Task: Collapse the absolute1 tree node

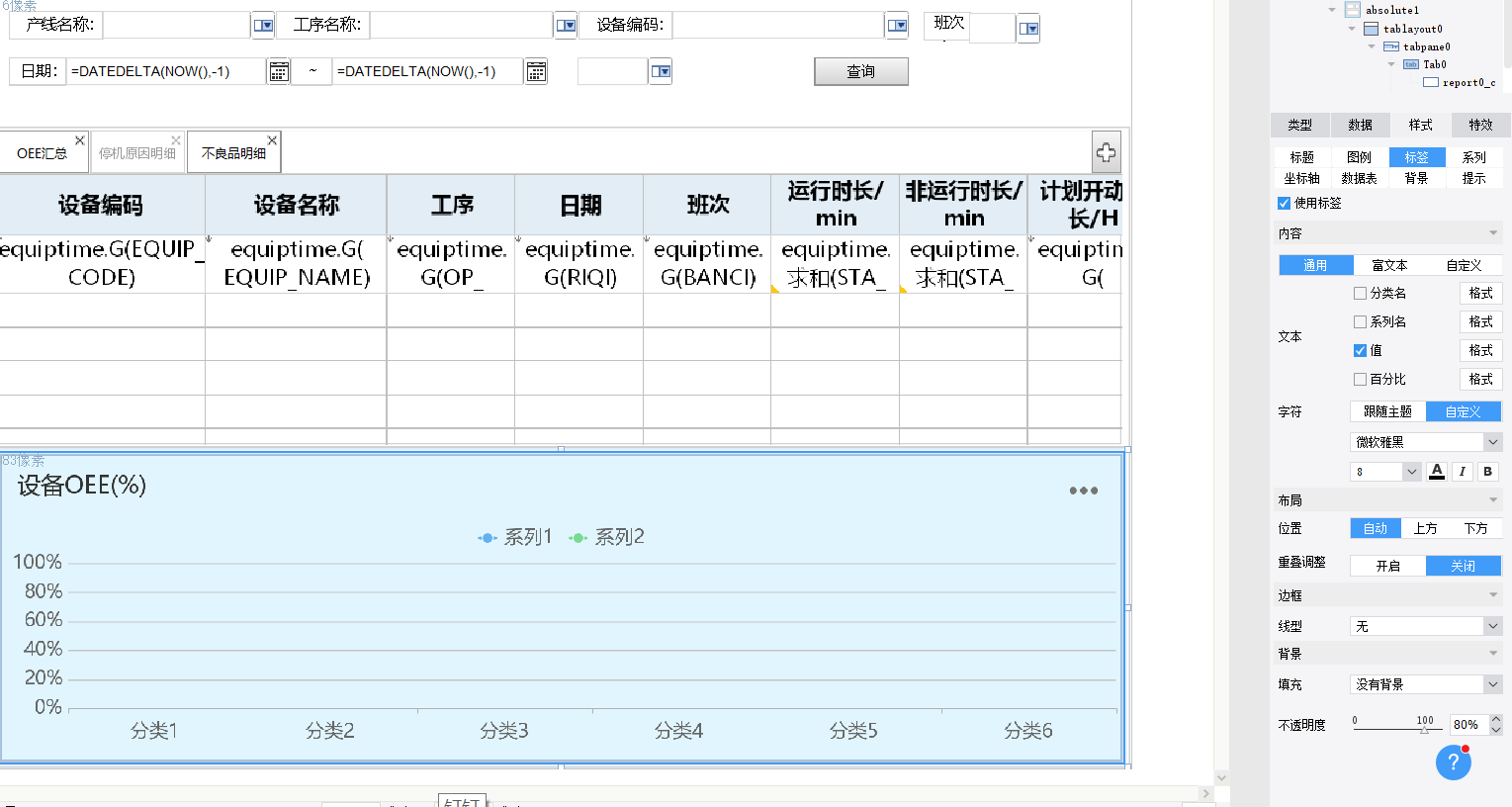Action: click(x=1332, y=10)
